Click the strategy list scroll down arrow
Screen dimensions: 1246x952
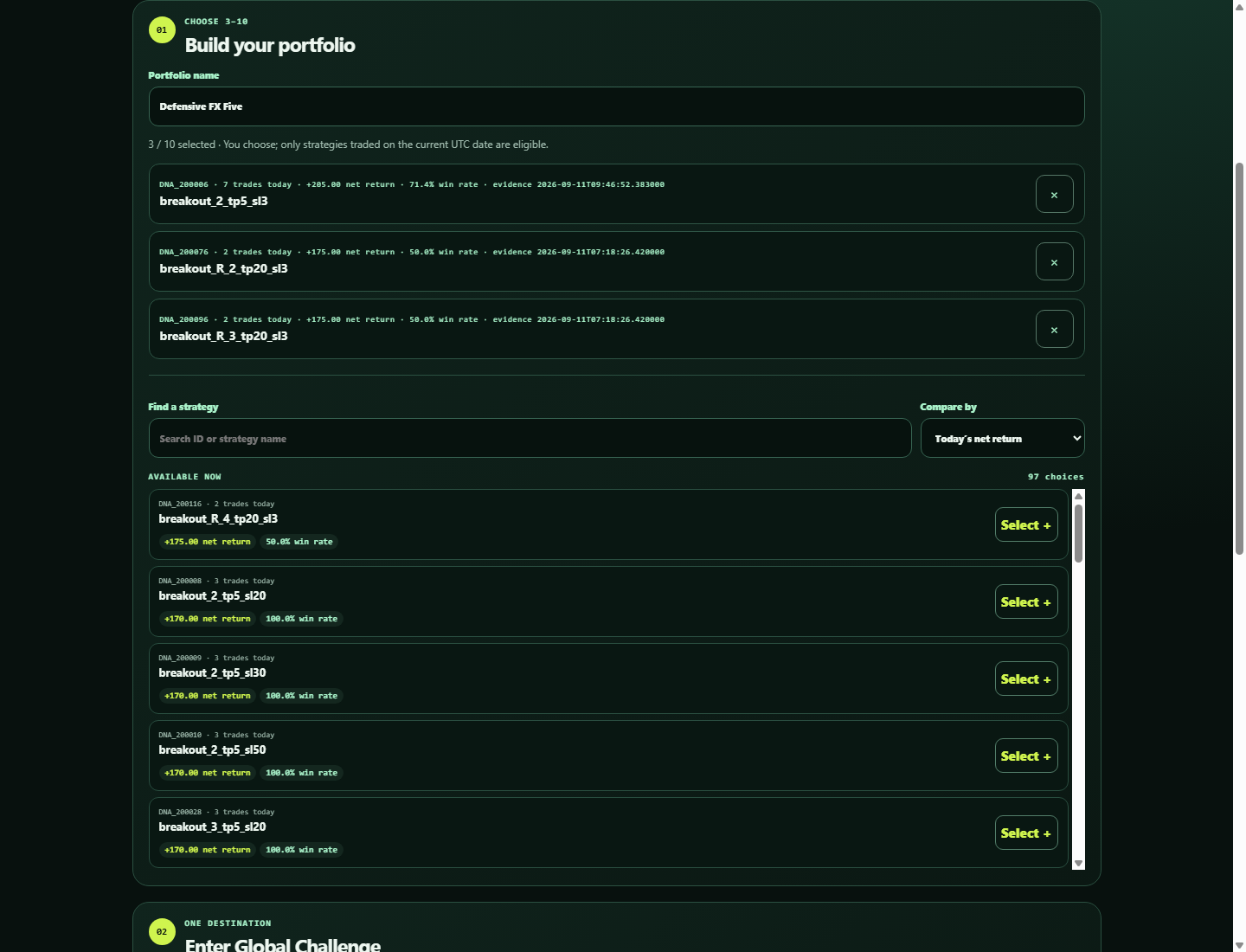click(x=1078, y=863)
